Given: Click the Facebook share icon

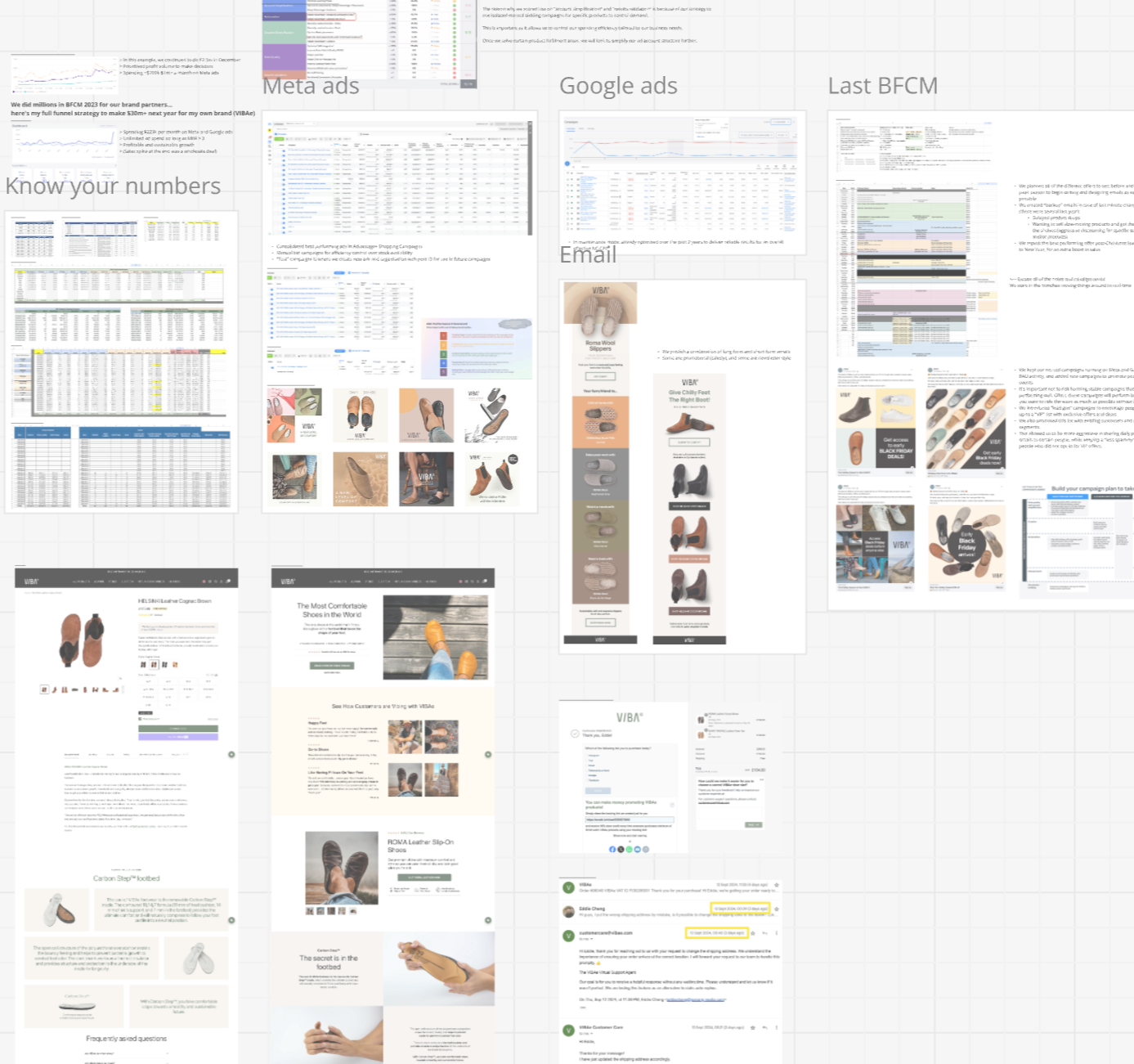Looking at the screenshot, I should tap(612, 849).
